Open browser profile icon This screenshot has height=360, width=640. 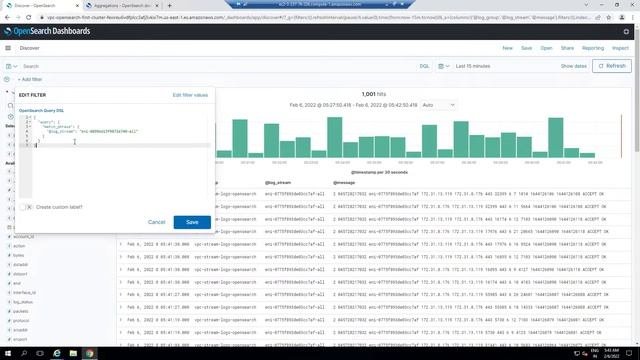coord(622,18)
